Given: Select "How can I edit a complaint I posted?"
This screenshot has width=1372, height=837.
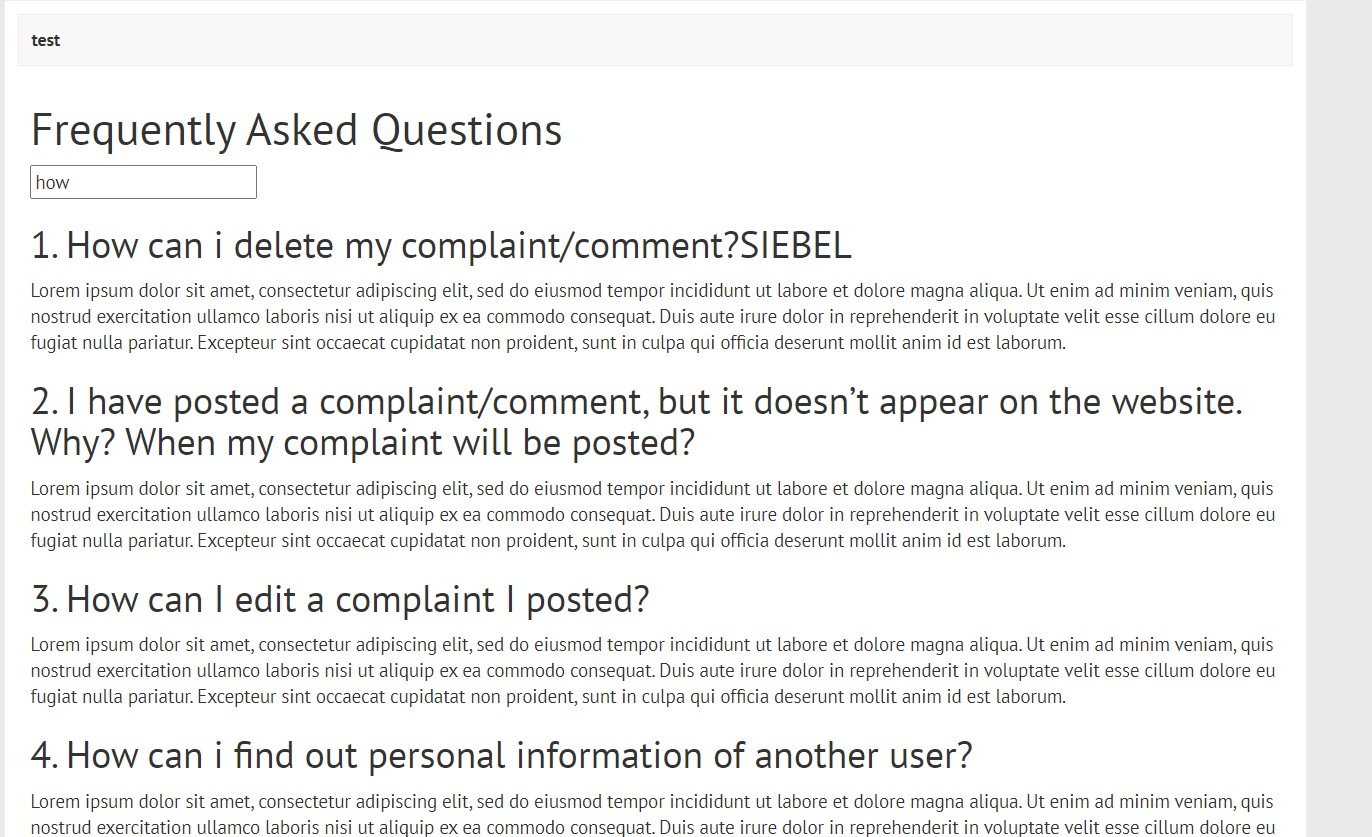Looking at the screenshot, I should click(340, 599).
